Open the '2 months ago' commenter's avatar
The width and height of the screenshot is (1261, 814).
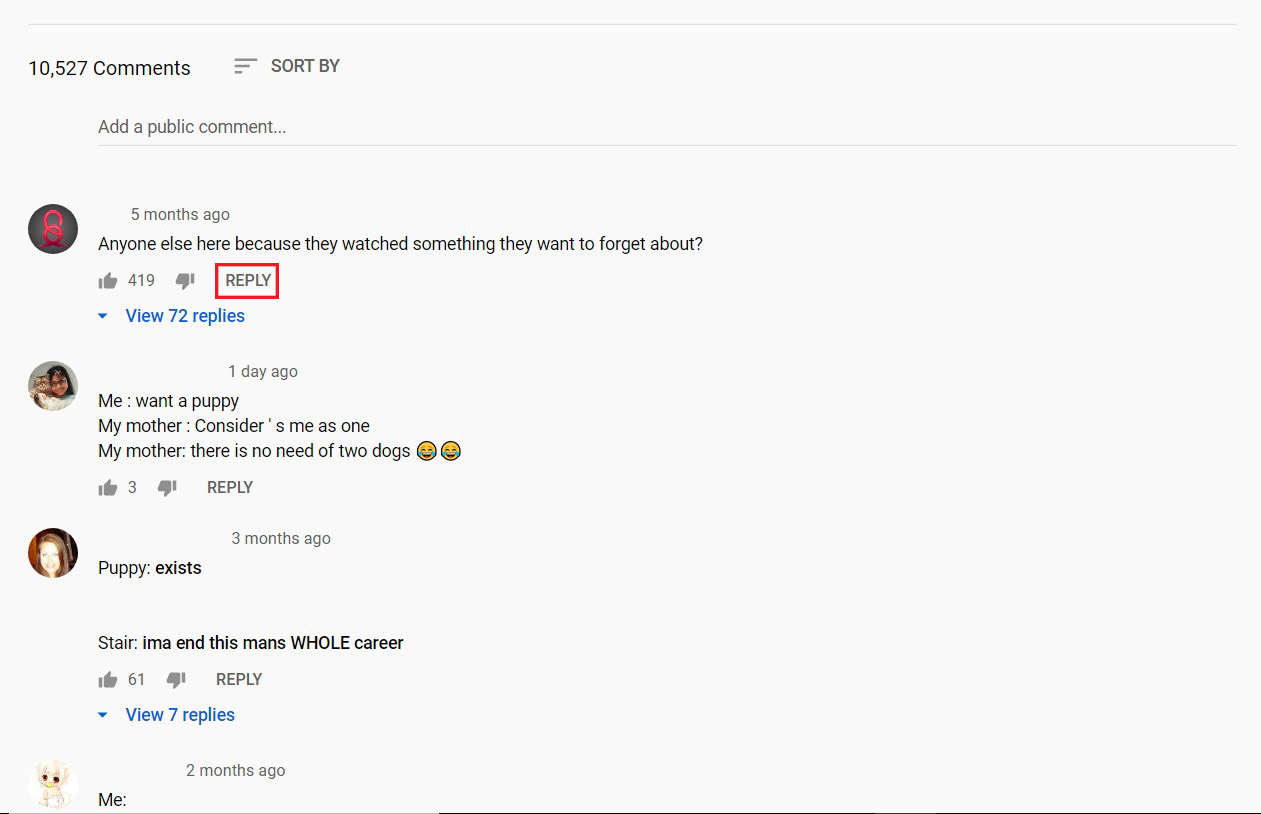[53, 785]
